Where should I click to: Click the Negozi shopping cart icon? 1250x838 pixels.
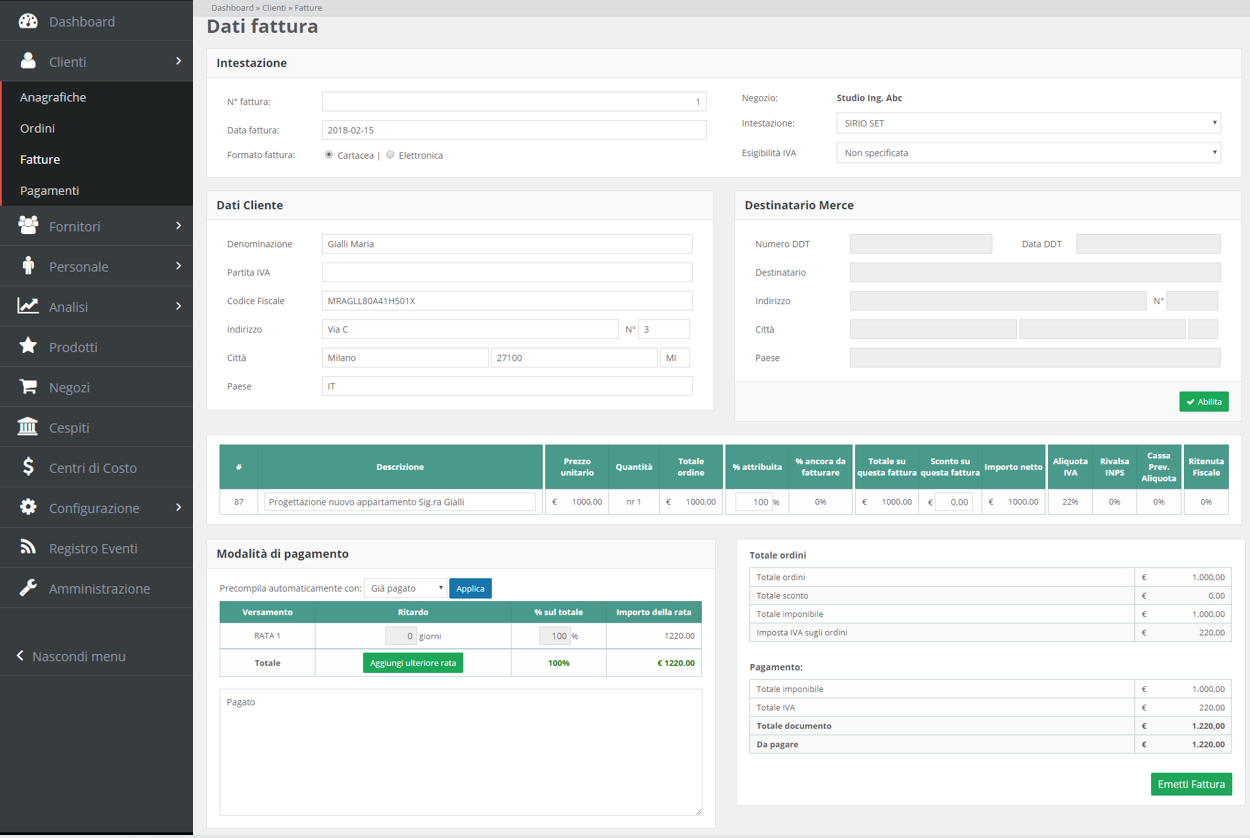pos(28,386)
